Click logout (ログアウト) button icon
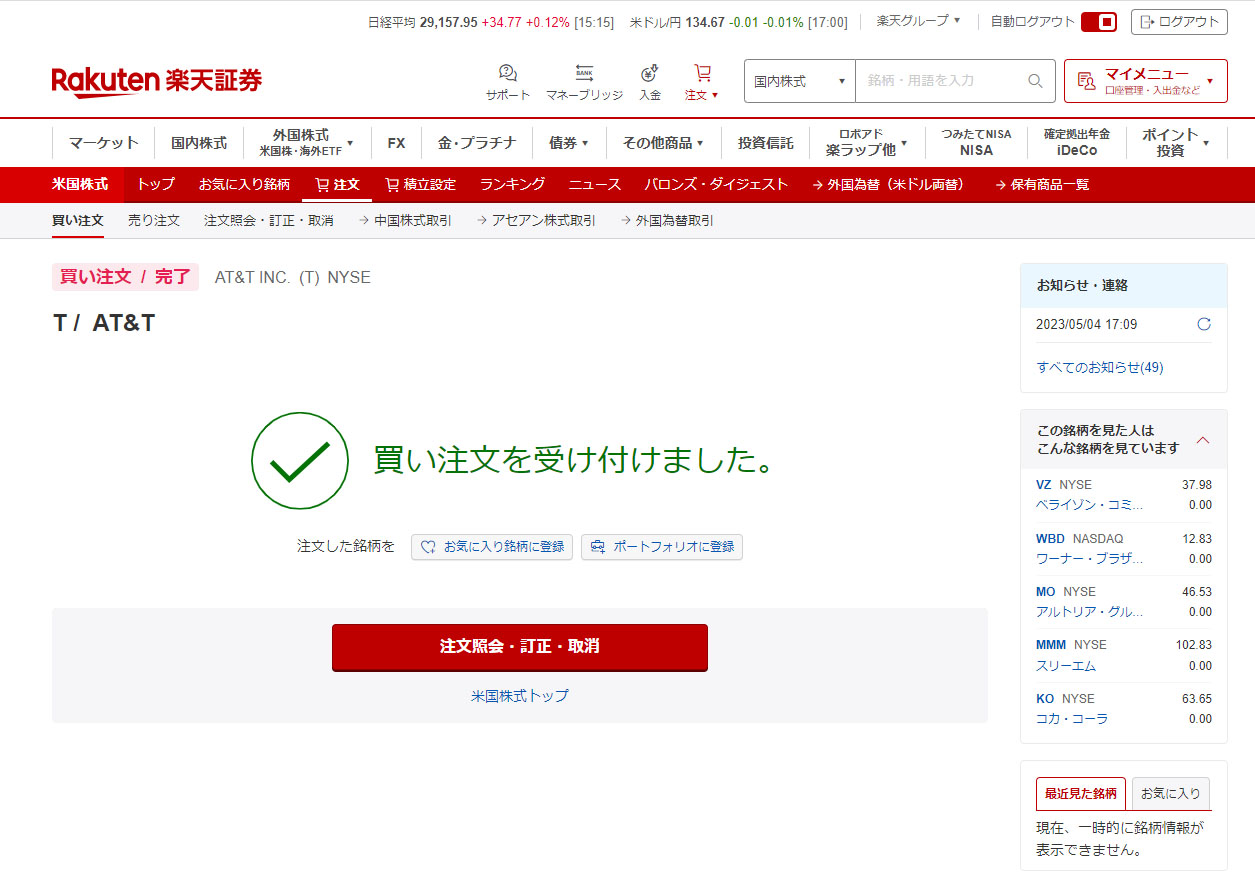1255x888 pixels. [1147, 22]
